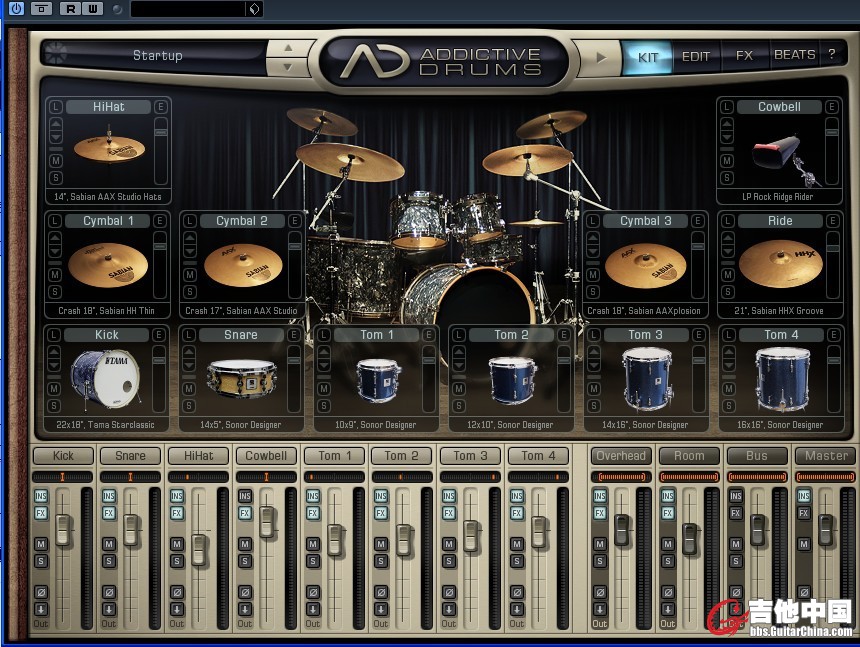The image size is (860, 647).
Task: Click the Overhead channel label button
Action: click(621, 456)
